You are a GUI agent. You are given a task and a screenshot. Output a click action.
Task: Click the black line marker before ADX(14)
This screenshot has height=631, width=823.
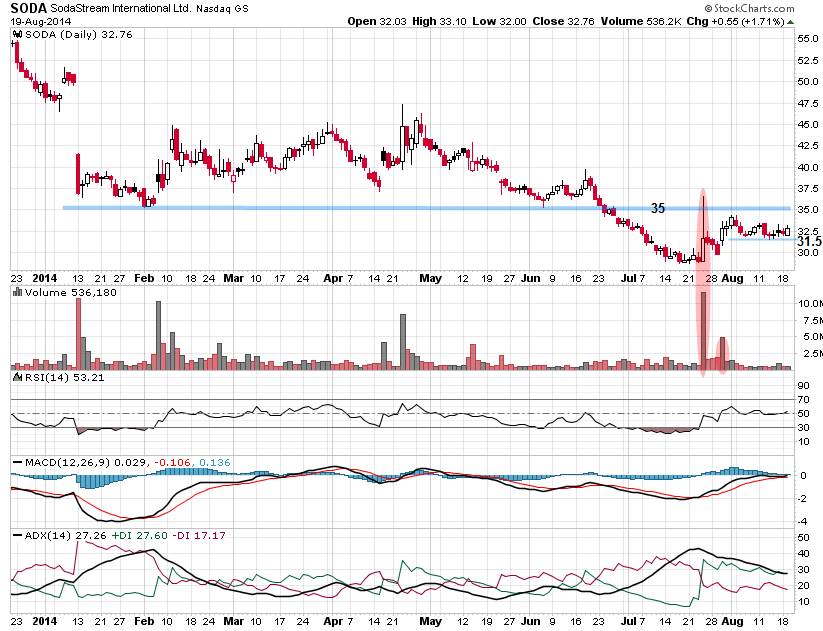(x=18, y=535)
